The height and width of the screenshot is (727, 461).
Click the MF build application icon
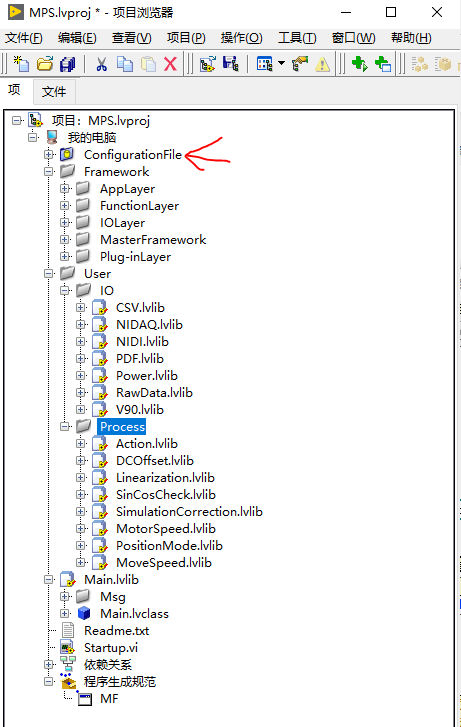(x=84, y=699)
